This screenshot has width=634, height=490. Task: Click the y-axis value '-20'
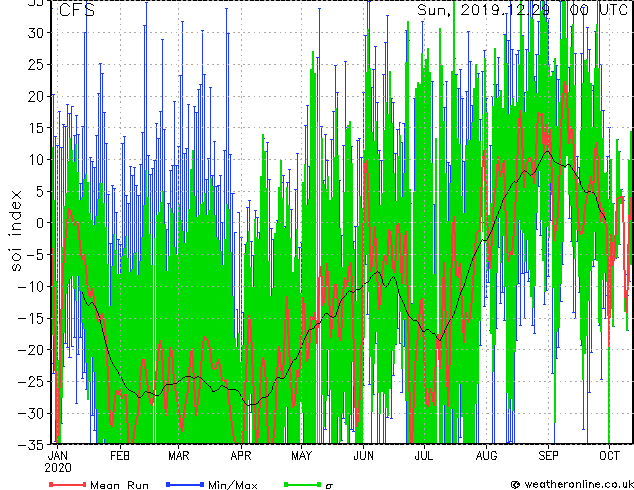(x=31, y=350)
